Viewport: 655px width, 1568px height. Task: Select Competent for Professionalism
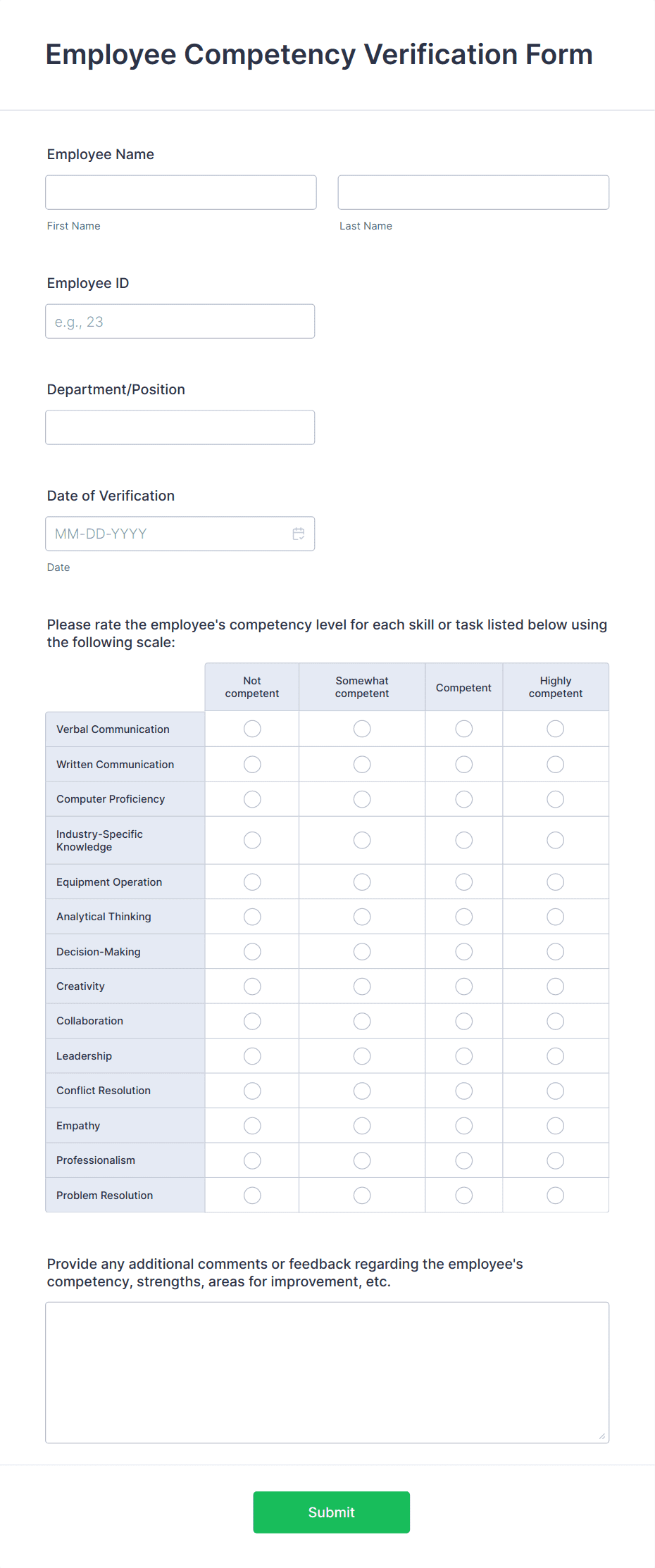tap(463, 1160)
